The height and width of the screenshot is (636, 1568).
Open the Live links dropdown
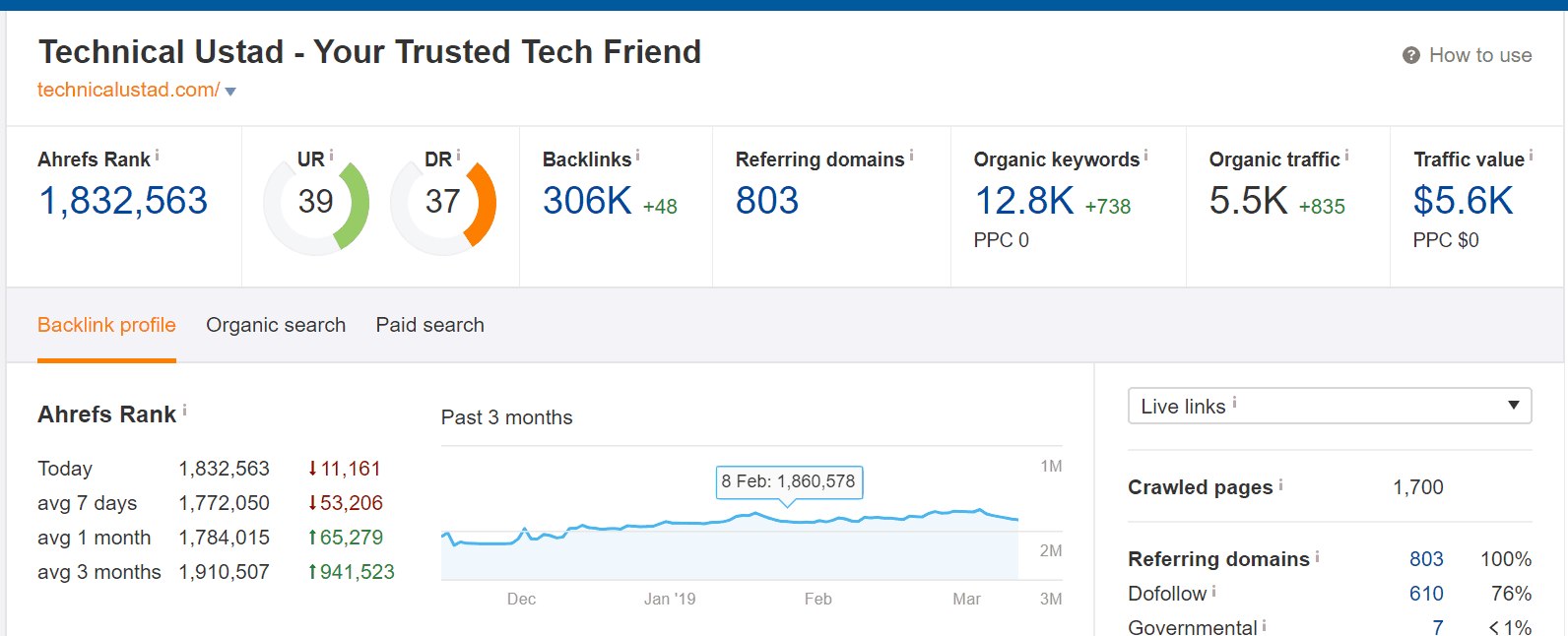point(1330,406)
